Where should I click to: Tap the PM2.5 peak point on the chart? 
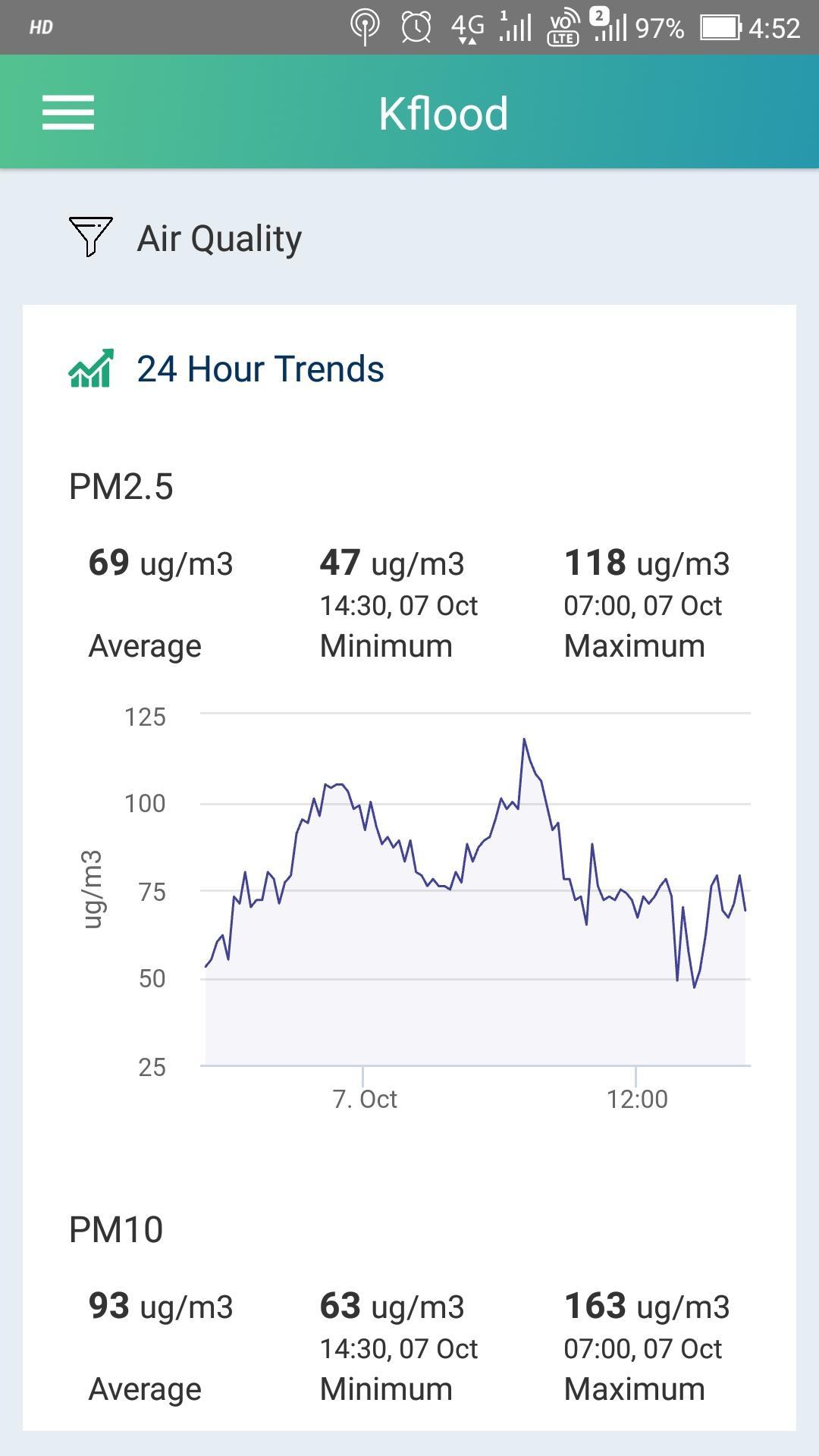[523, 739]
